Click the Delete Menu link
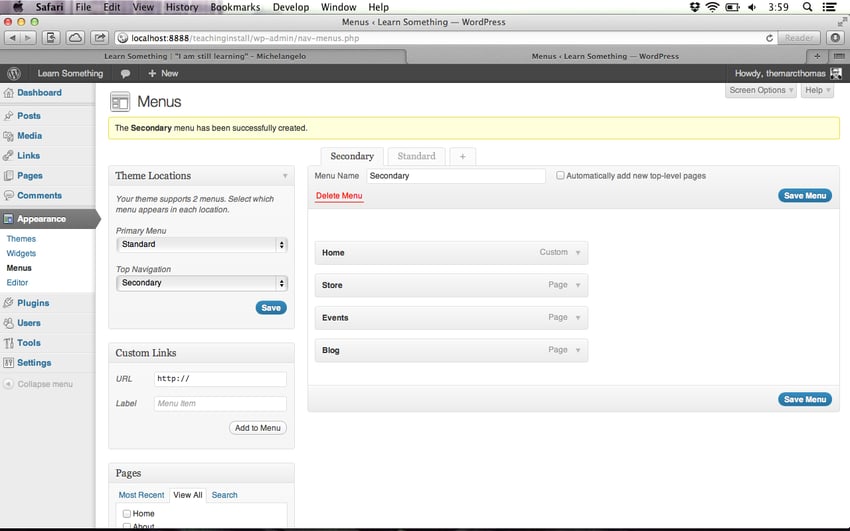Image resolution: width=850 pixels, height=531 pixels. [x=339, y=196]
